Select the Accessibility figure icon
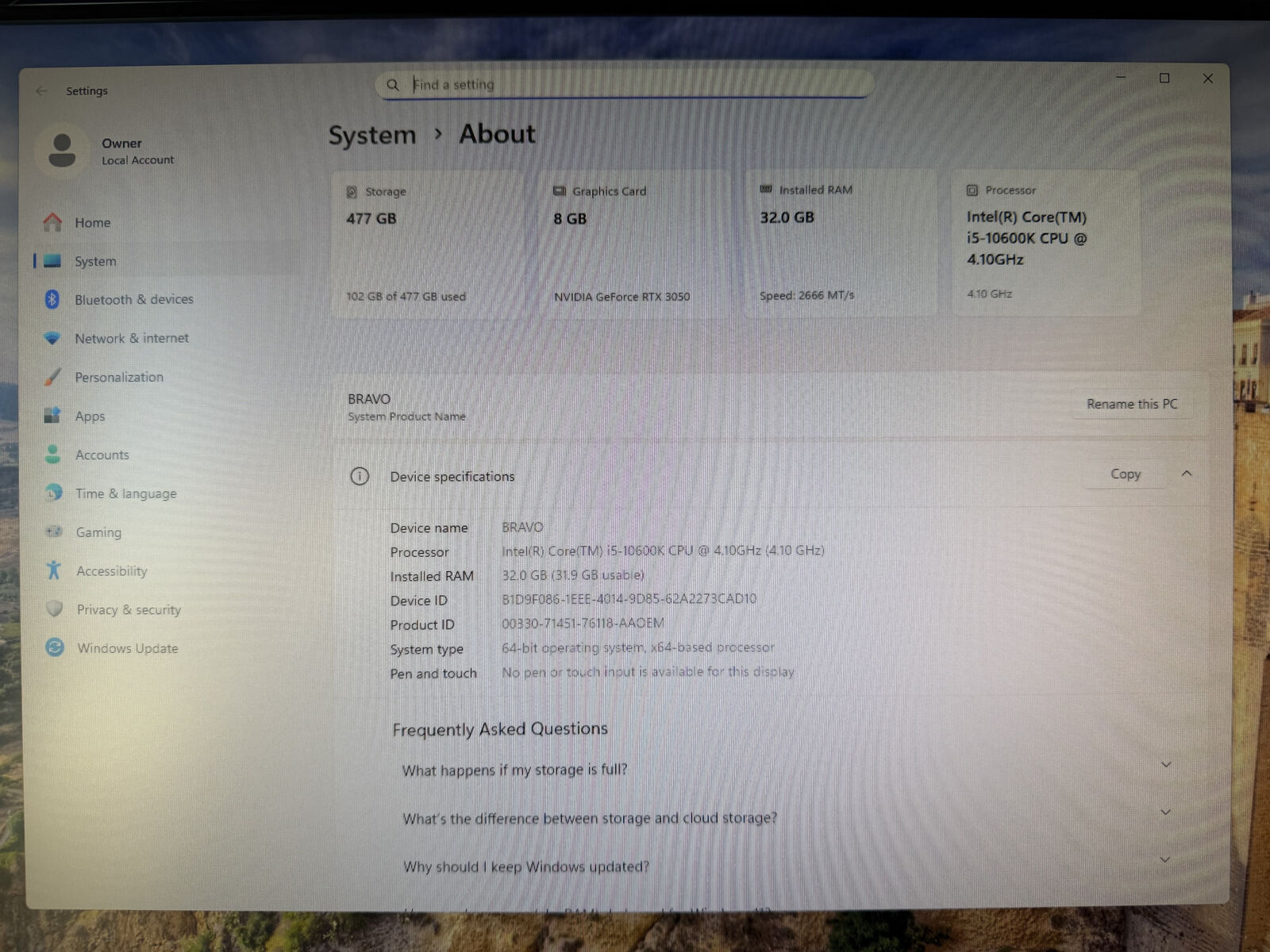1270x952 pixels. pos(53,570)
